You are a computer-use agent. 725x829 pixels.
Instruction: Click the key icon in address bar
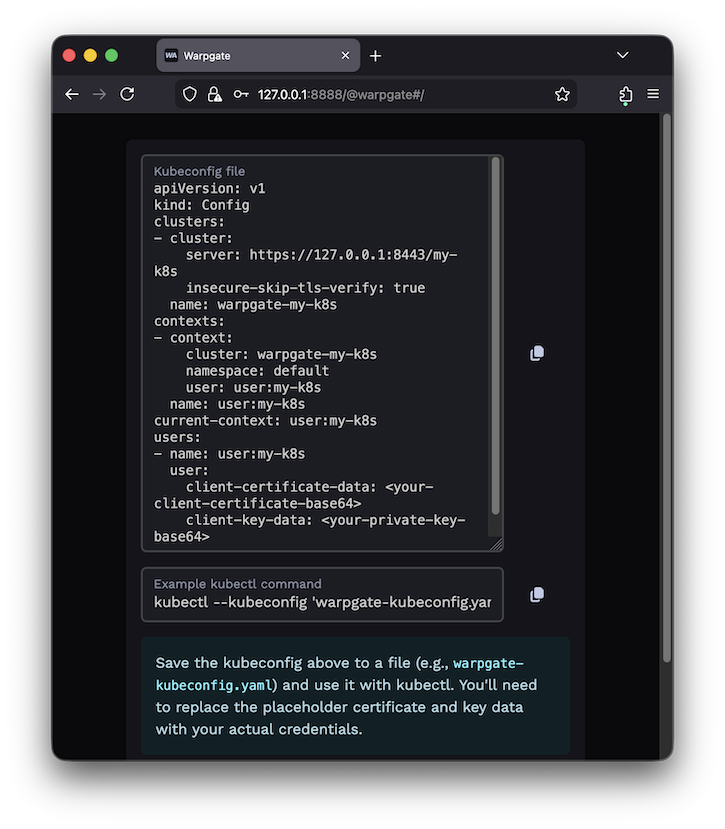coord(240,94)
